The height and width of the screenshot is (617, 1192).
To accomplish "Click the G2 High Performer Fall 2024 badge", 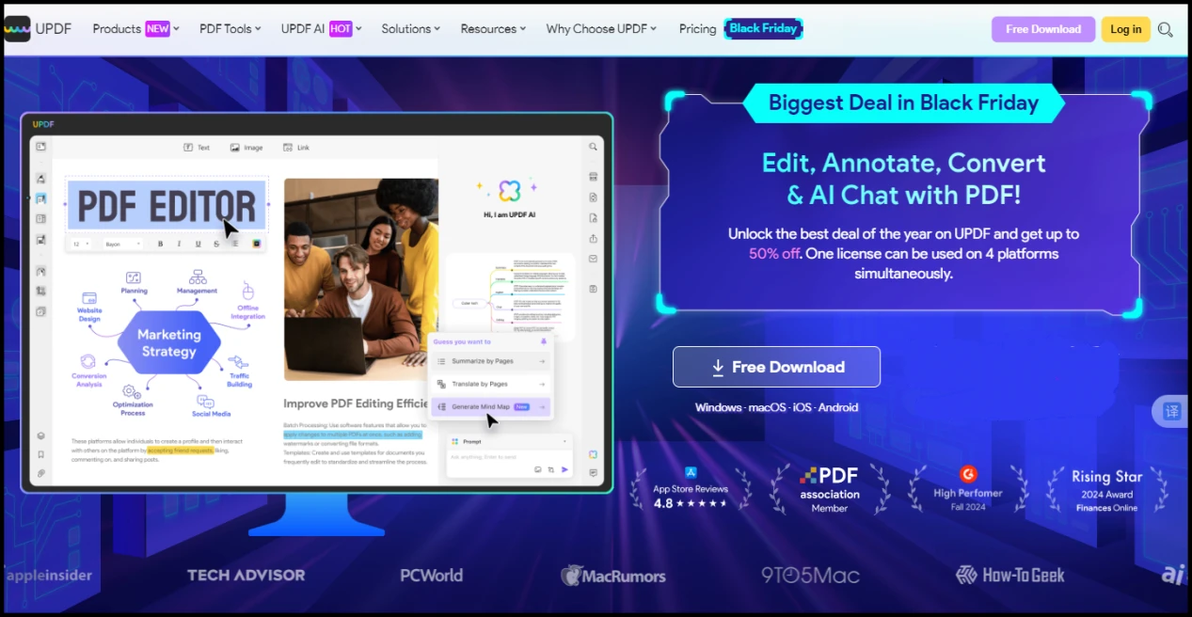I will pyautogui.click(x=968, y=489).
